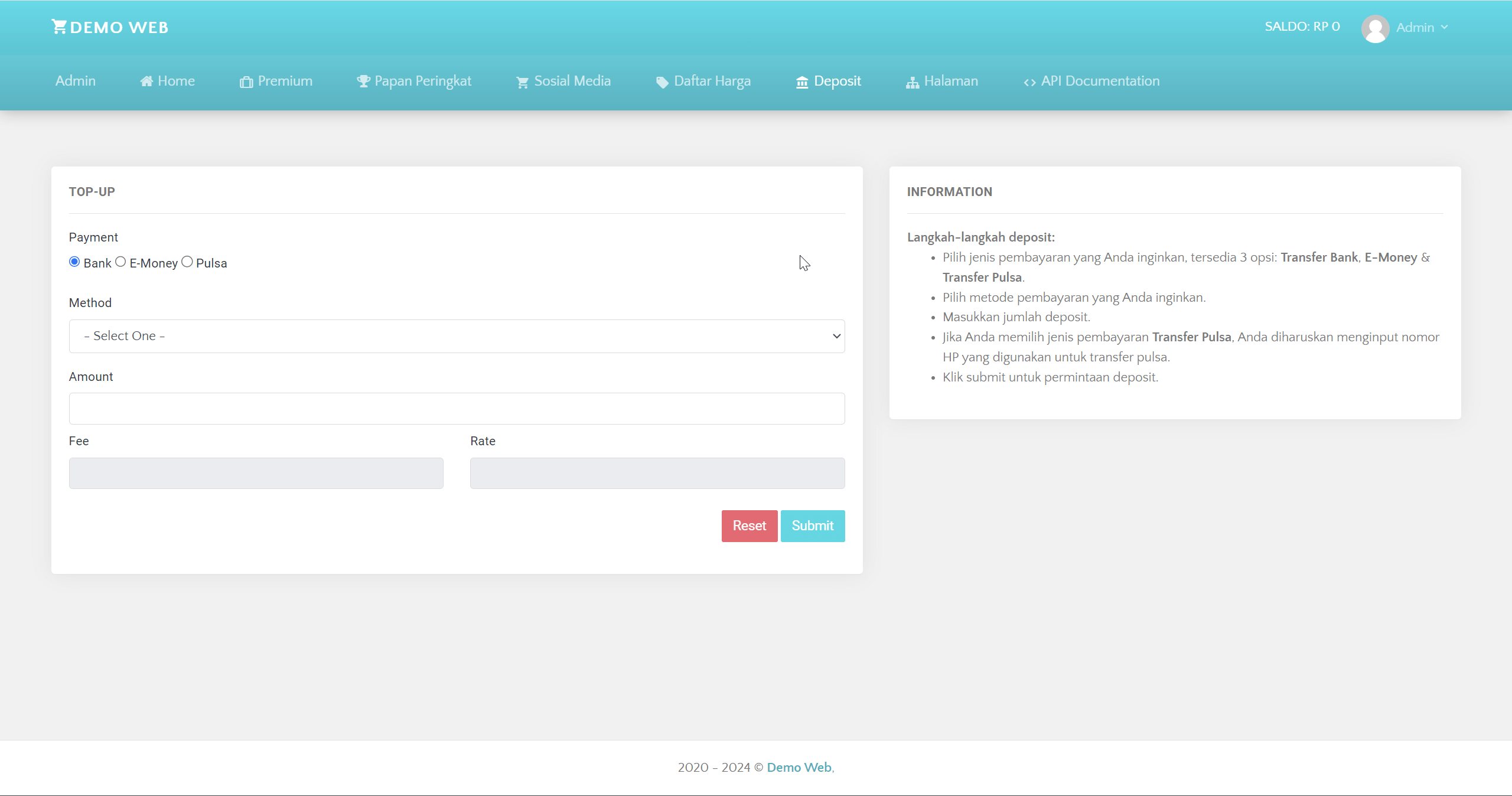Click the Reset button
The image size is (1512, 796).
pyautogui.click(x=748, y=526)
